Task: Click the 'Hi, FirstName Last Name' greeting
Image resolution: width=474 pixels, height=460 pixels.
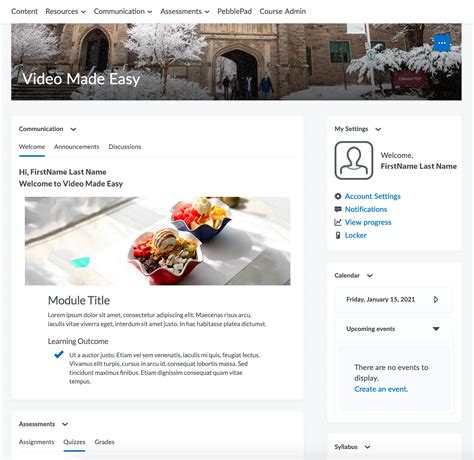Action: (63, 172)
